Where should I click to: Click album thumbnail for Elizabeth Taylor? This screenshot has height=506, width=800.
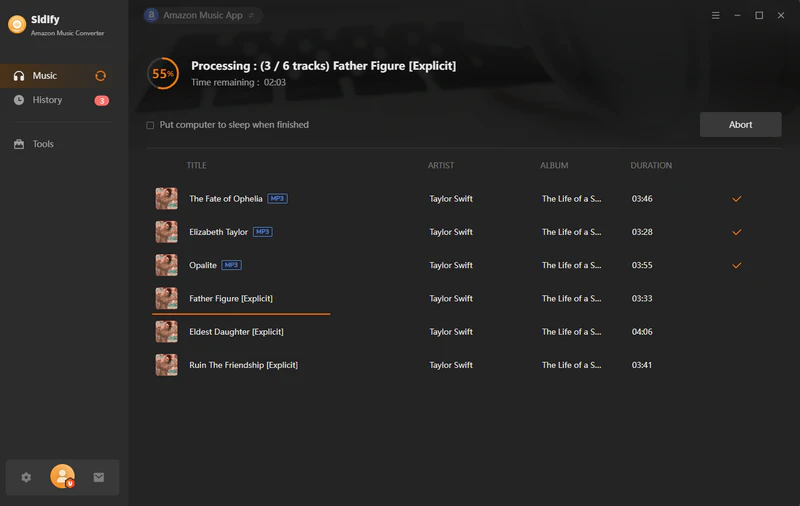[x=167, y=232]
